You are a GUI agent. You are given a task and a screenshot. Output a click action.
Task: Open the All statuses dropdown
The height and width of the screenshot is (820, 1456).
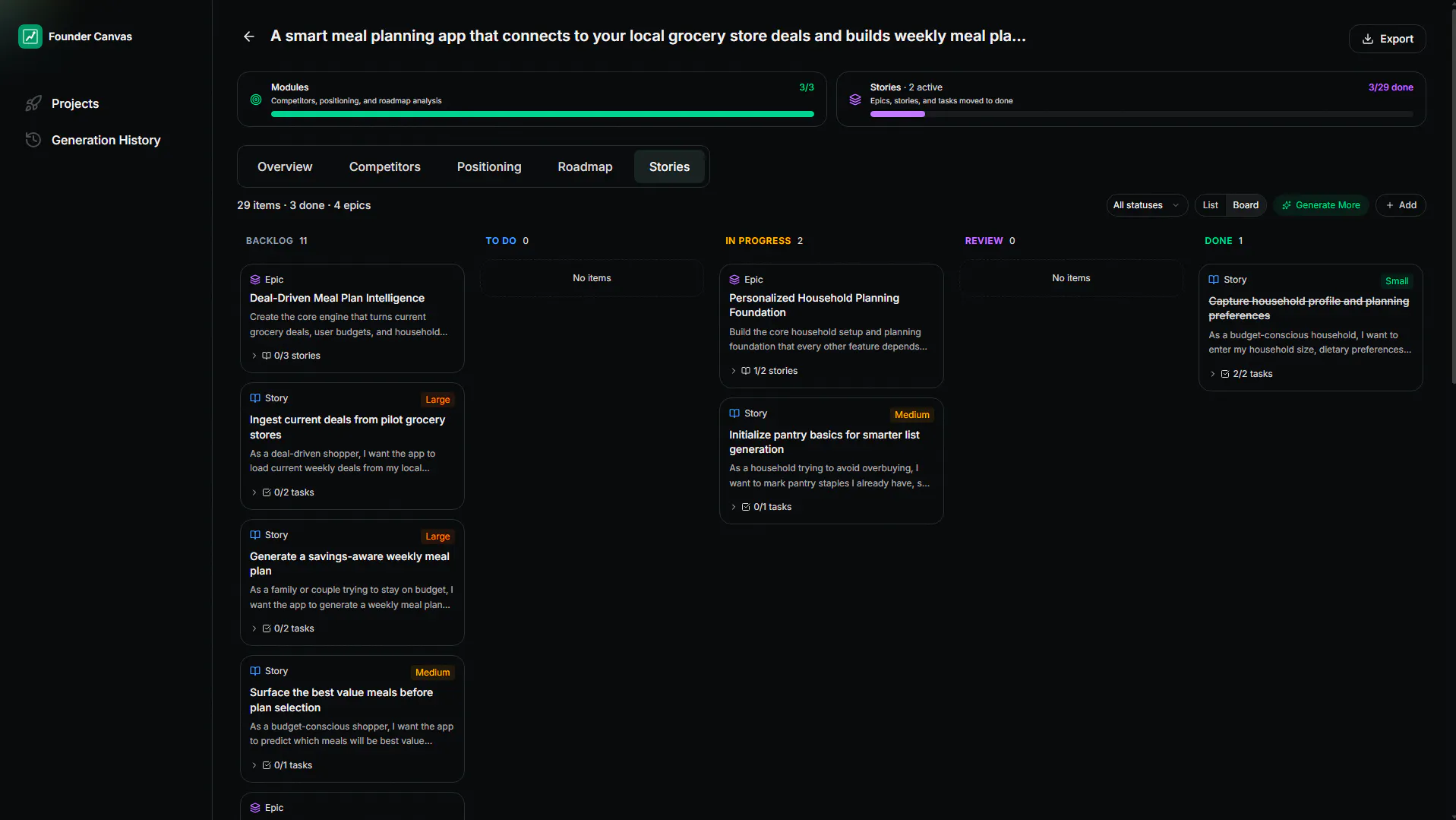coord(1146,205)
